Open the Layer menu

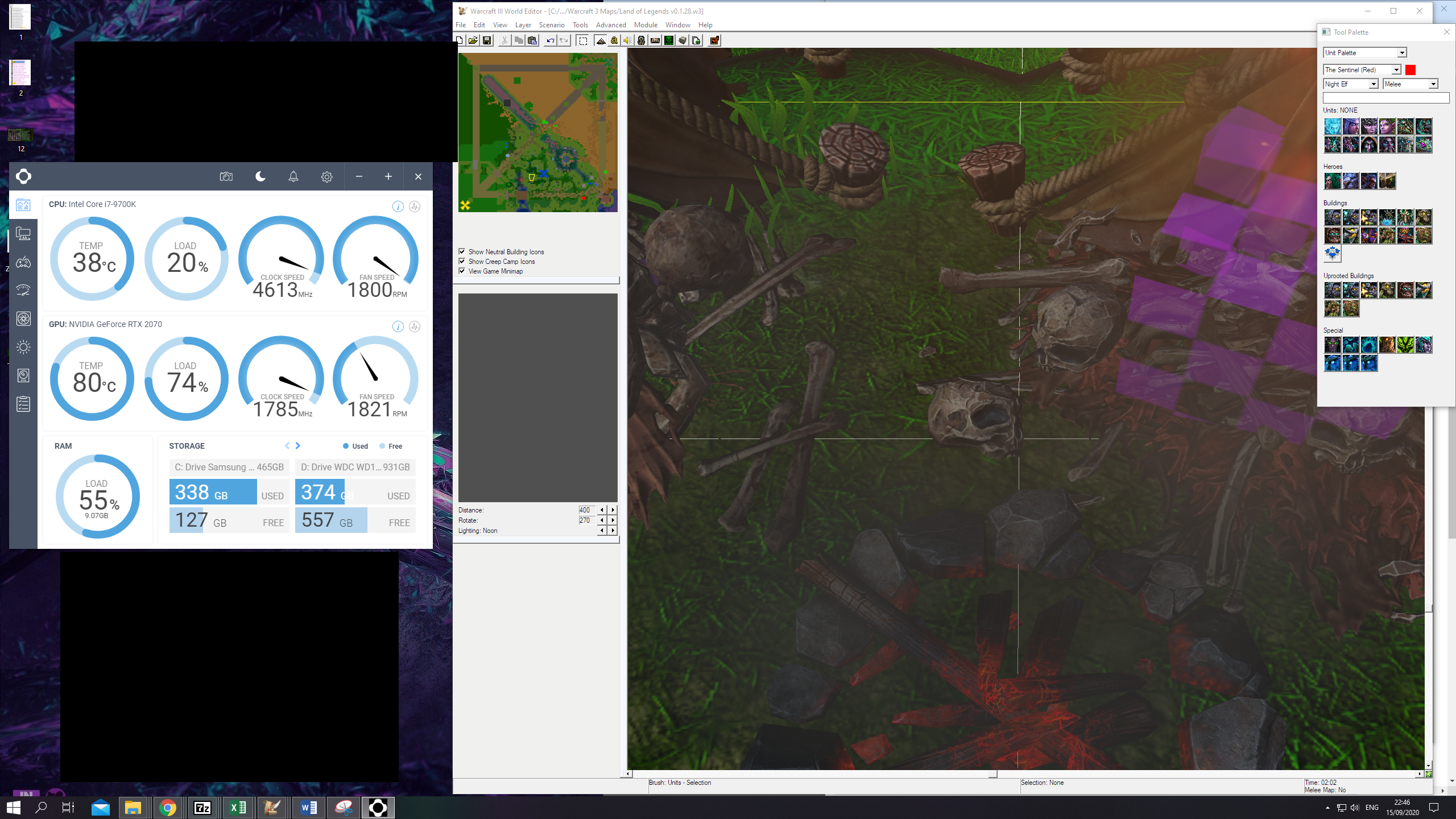point(523,25)
